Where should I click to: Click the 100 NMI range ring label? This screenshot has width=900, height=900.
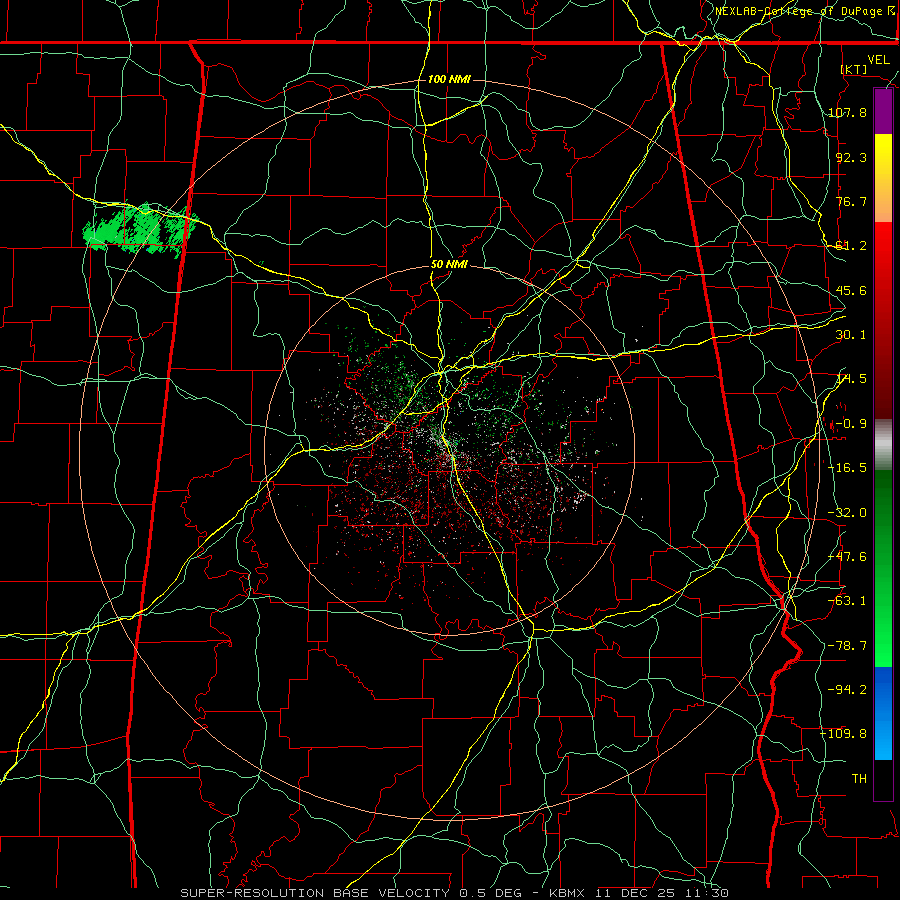pyautogui.click(x=449, y=79)
